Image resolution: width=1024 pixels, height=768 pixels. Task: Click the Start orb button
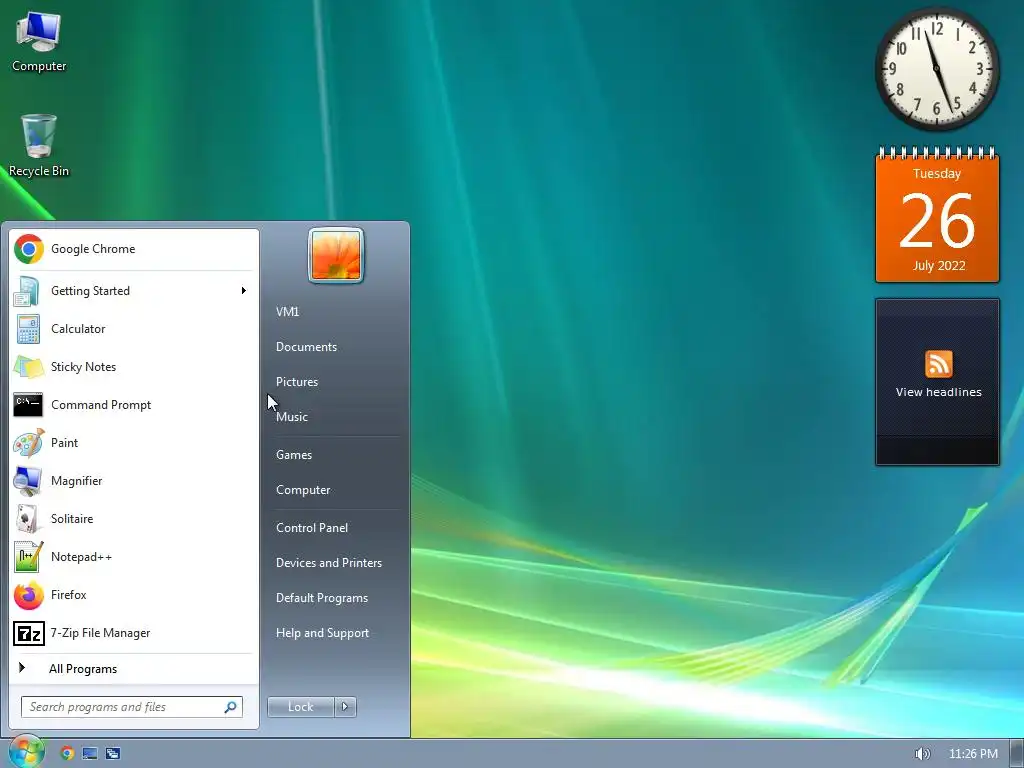pos(25,752)
